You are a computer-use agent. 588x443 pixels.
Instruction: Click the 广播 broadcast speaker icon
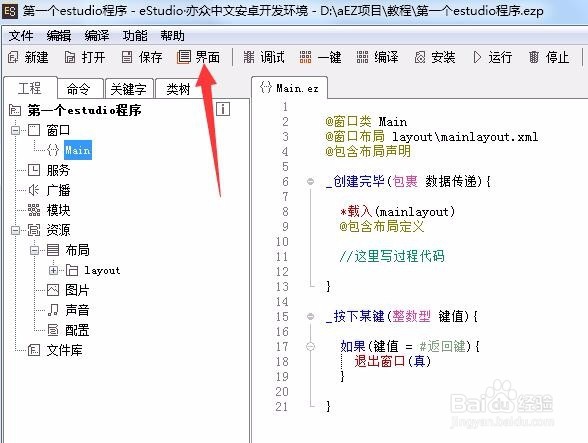34,190
